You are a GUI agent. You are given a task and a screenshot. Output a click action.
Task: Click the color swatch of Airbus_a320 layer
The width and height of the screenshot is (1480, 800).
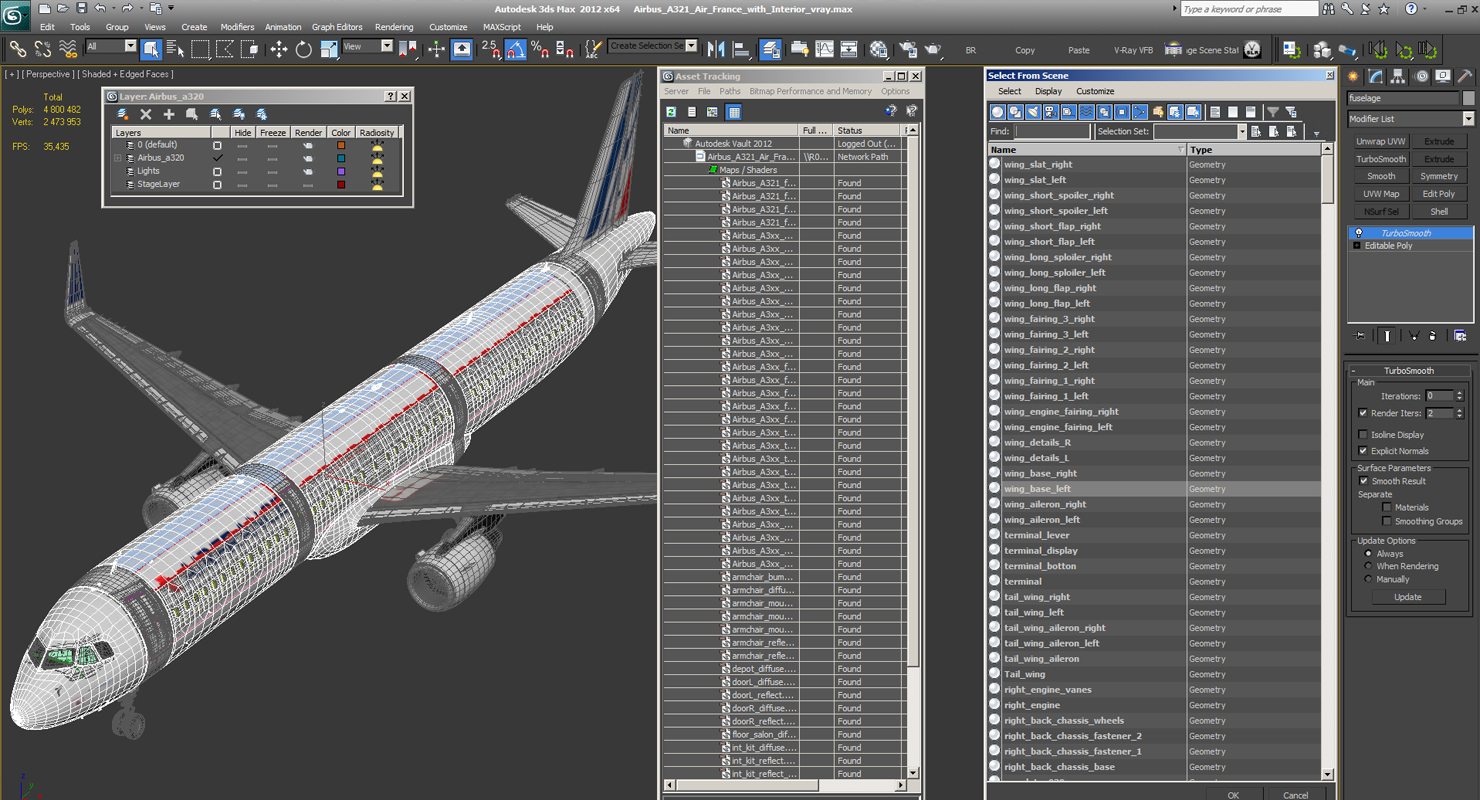tap(341, 158)
